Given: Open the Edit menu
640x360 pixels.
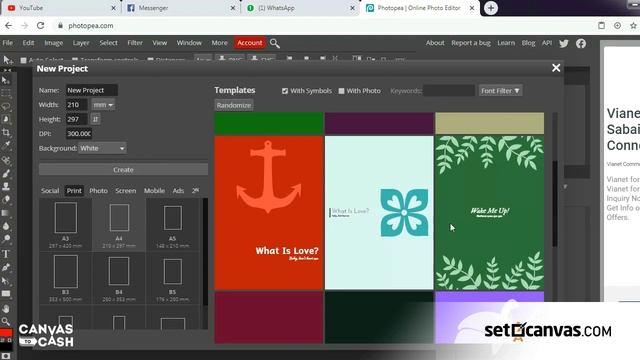Looking at the screenshot, I should (28, 43).
